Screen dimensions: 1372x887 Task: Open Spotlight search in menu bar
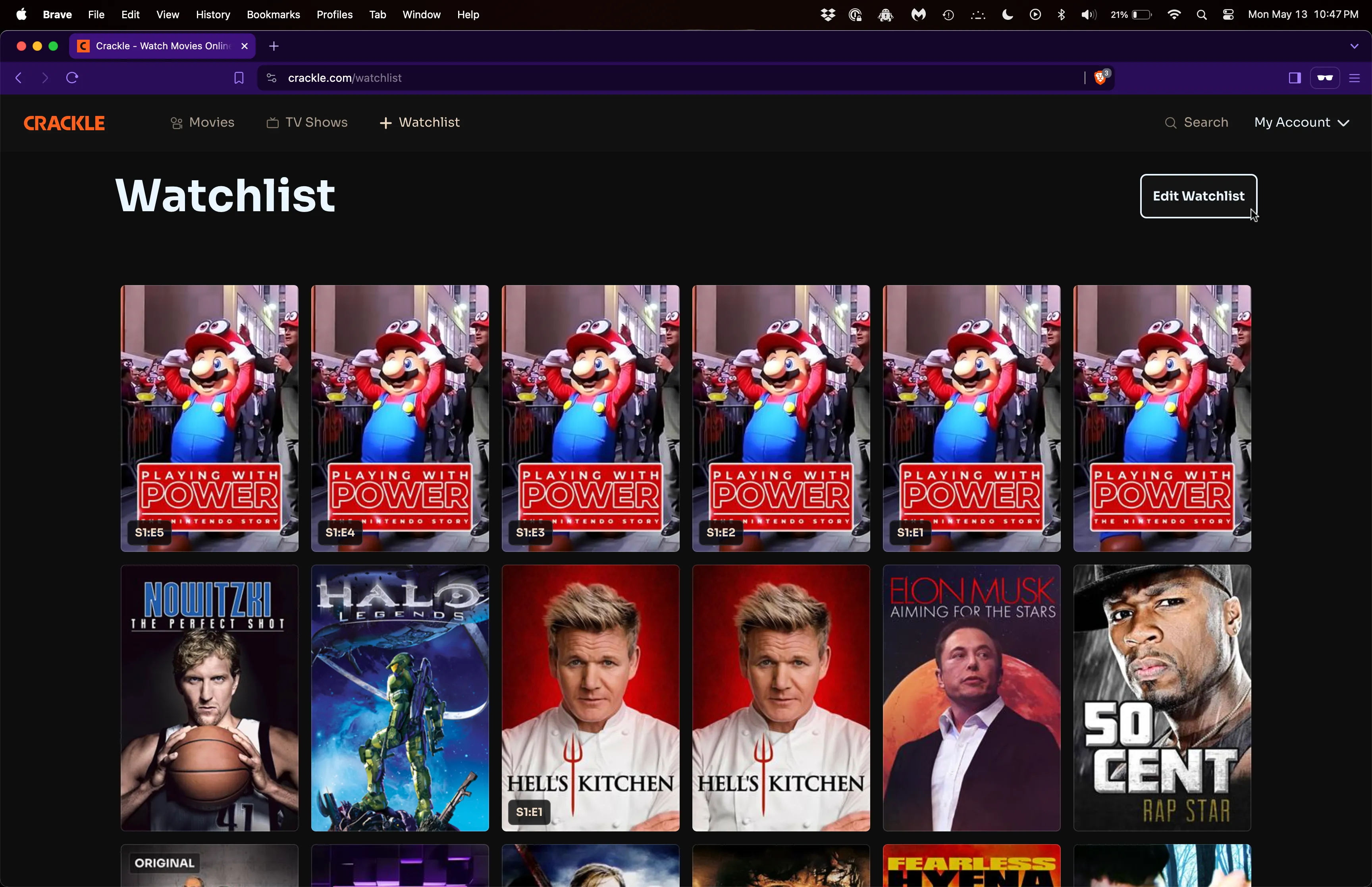point(1202,15)
